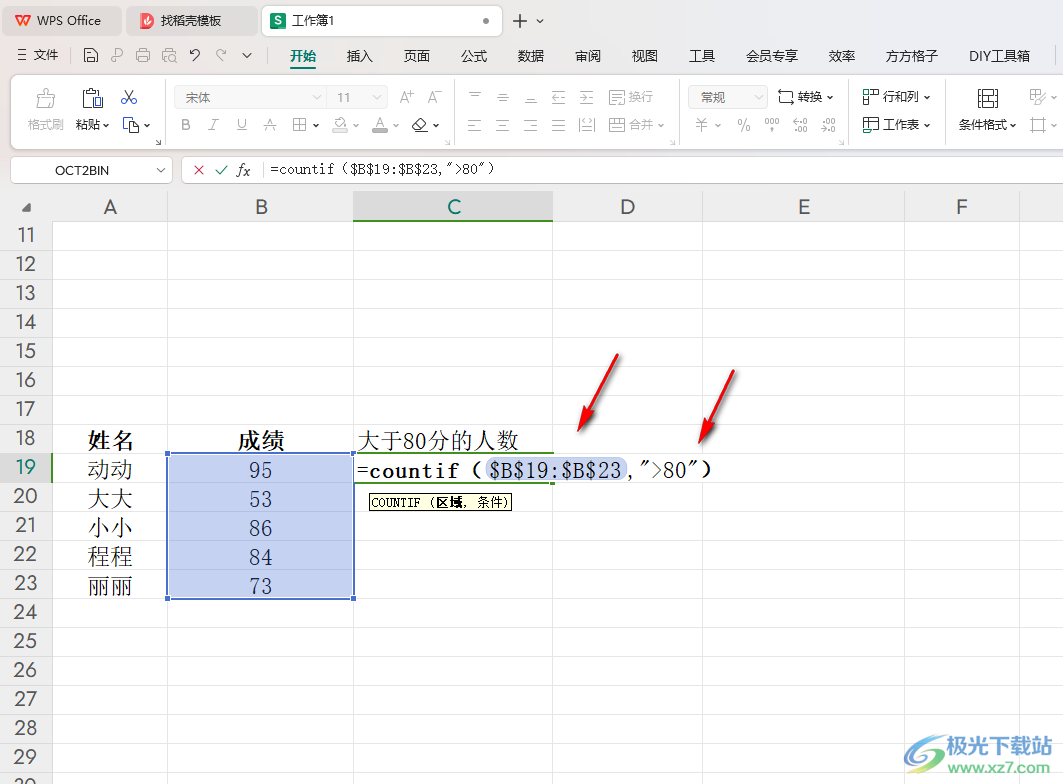The width and height of the screenshot is (1063, 784).
Task: Click the Increase Indent icon
Action: click(586, 97)
